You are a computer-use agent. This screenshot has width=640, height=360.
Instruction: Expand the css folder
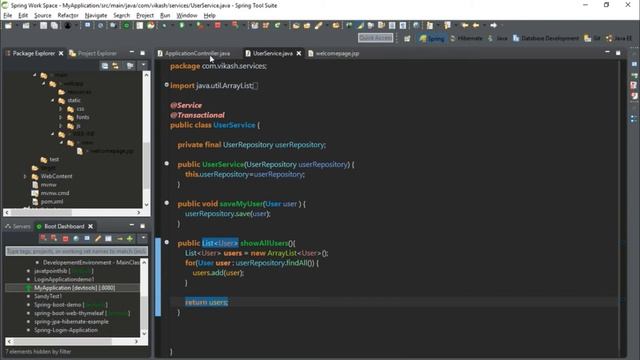(x=61, y=109)
